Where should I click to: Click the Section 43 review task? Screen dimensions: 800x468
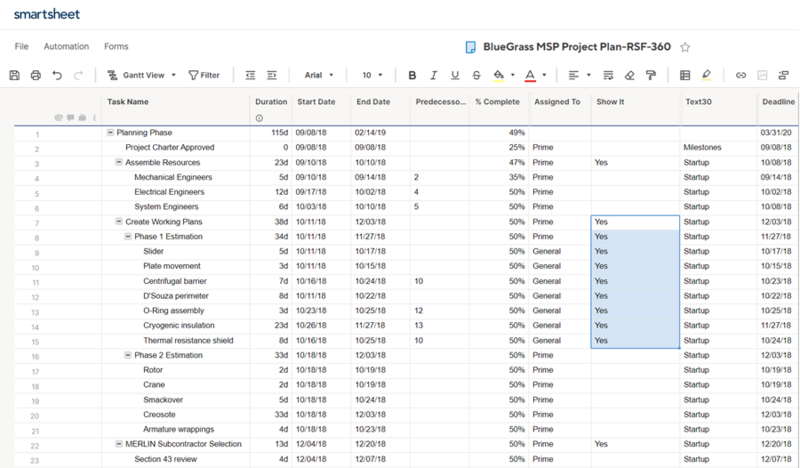(x=166, y=459)
